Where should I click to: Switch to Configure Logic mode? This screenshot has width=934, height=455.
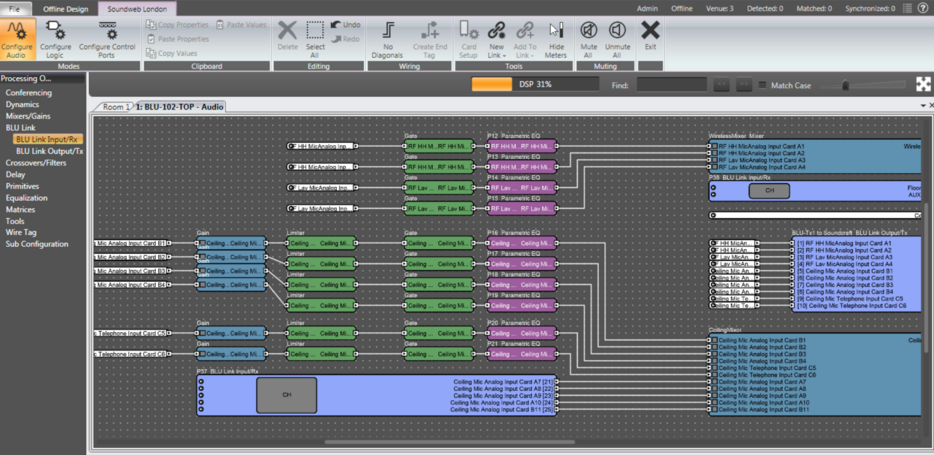coord(55,39)
